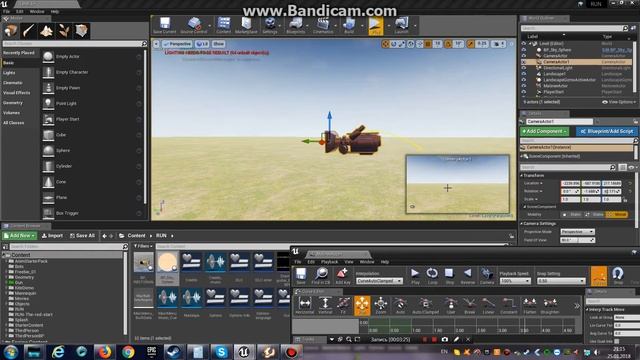This screenshot has height=360, width=640.
Task: Click Matinee Play button
Action: point(415,276)
